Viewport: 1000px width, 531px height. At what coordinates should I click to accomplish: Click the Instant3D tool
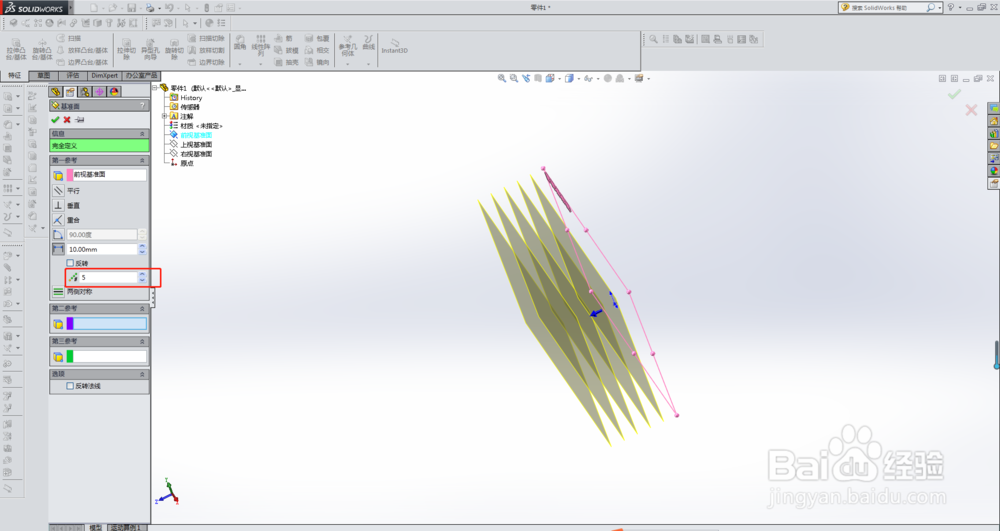394,47
